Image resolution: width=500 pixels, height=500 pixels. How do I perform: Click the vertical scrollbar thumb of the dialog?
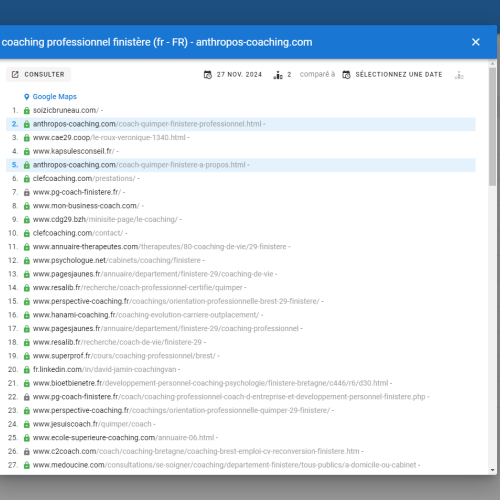[x=492, y=127]
